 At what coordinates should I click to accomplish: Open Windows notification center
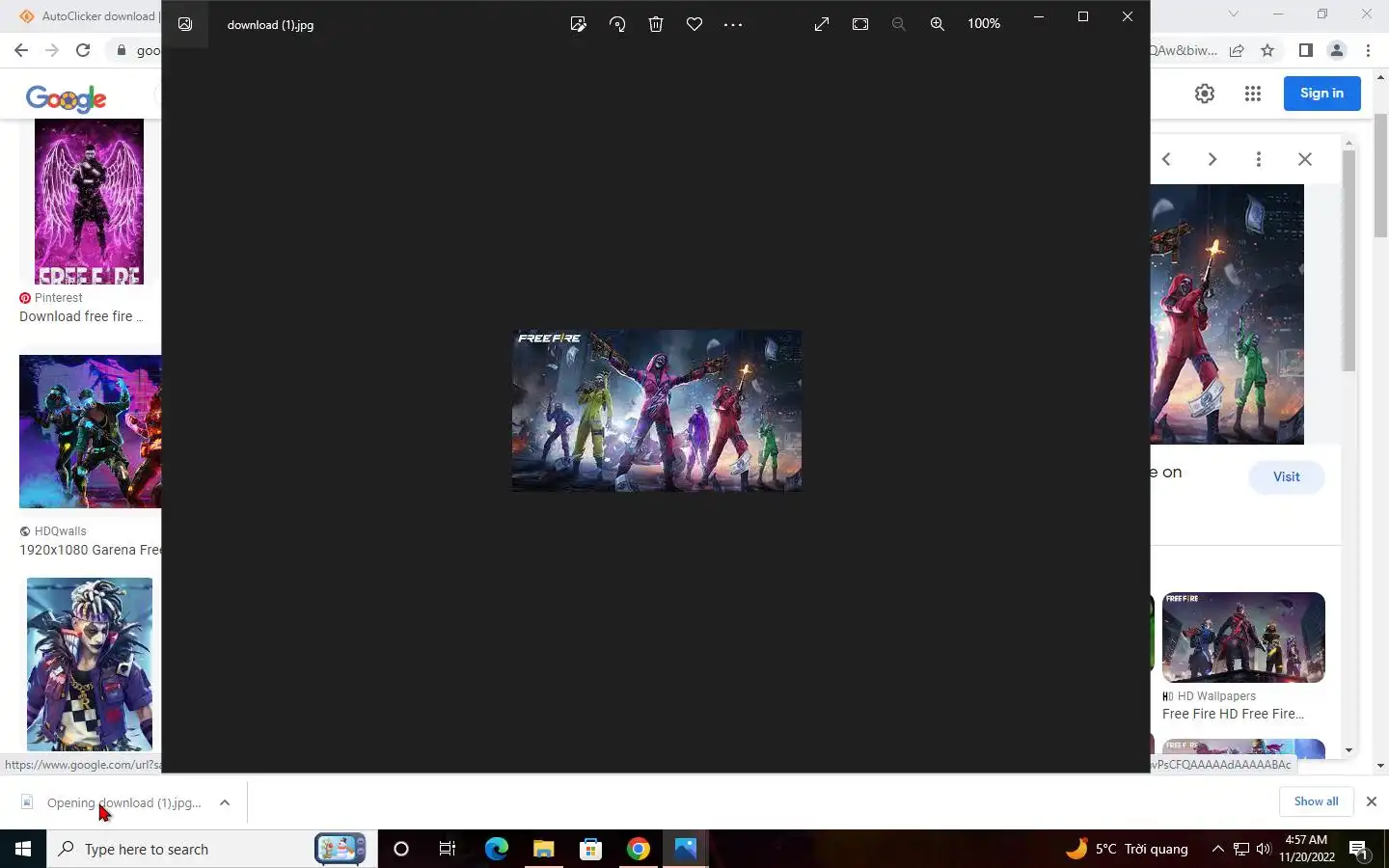[x=1359, y=849]
